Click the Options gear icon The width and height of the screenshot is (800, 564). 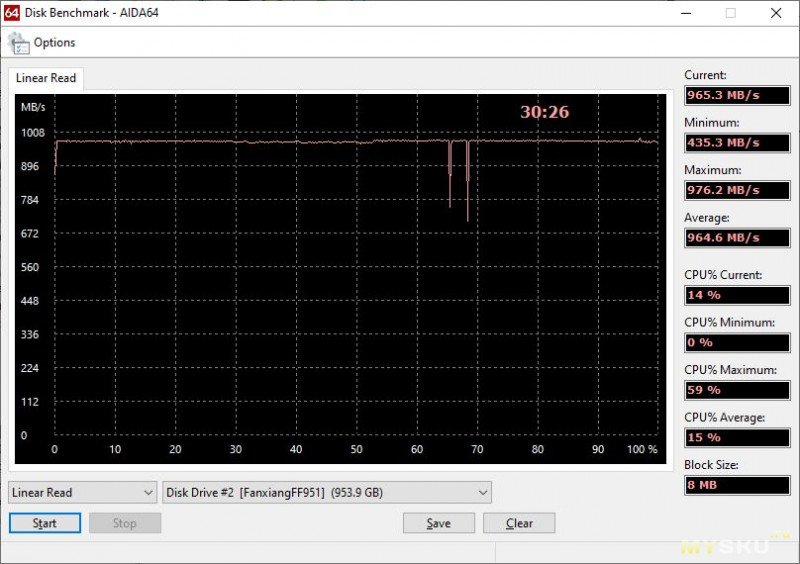tap(18, 43)
